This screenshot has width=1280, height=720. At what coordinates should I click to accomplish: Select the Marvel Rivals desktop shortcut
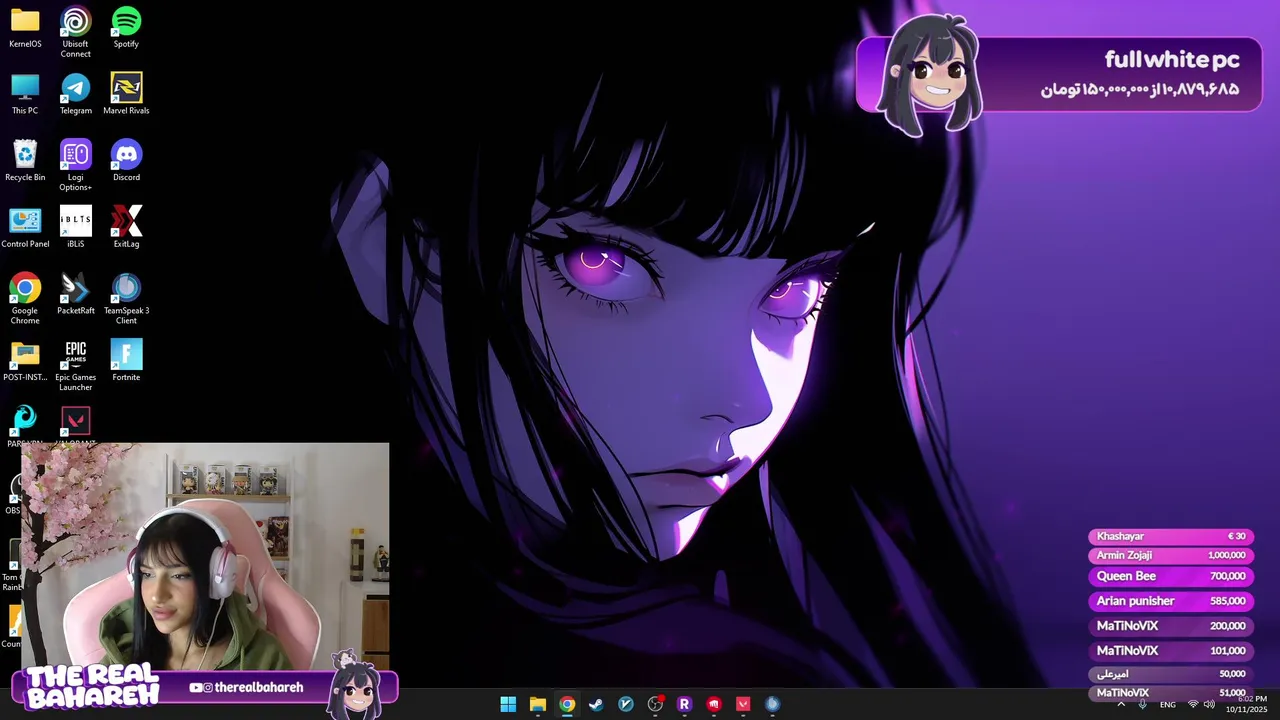(126, 94)
